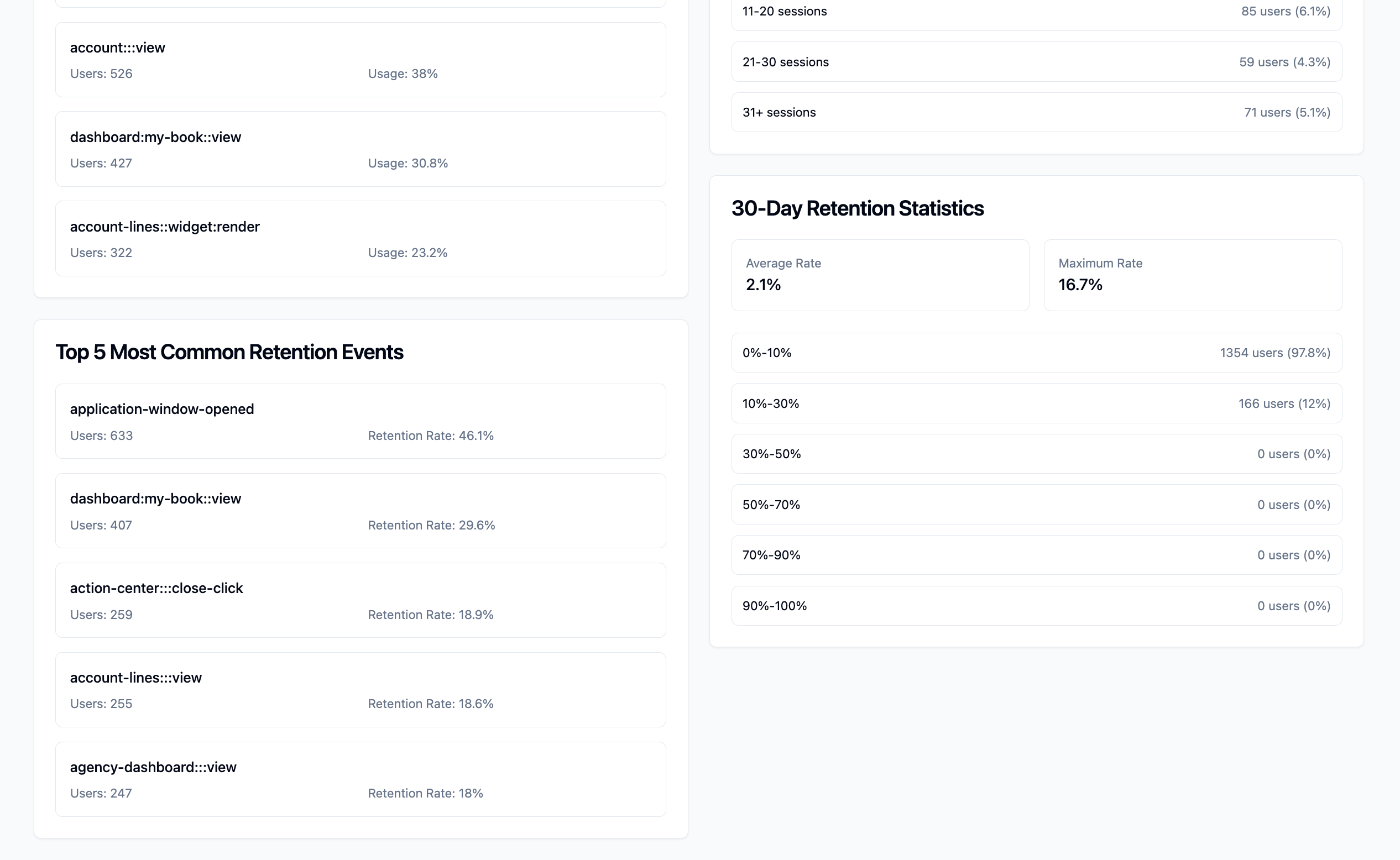The height and width of the screenshot is (860, 1400).
Task: Click the account:::view event card
Action: pos(360,60)
